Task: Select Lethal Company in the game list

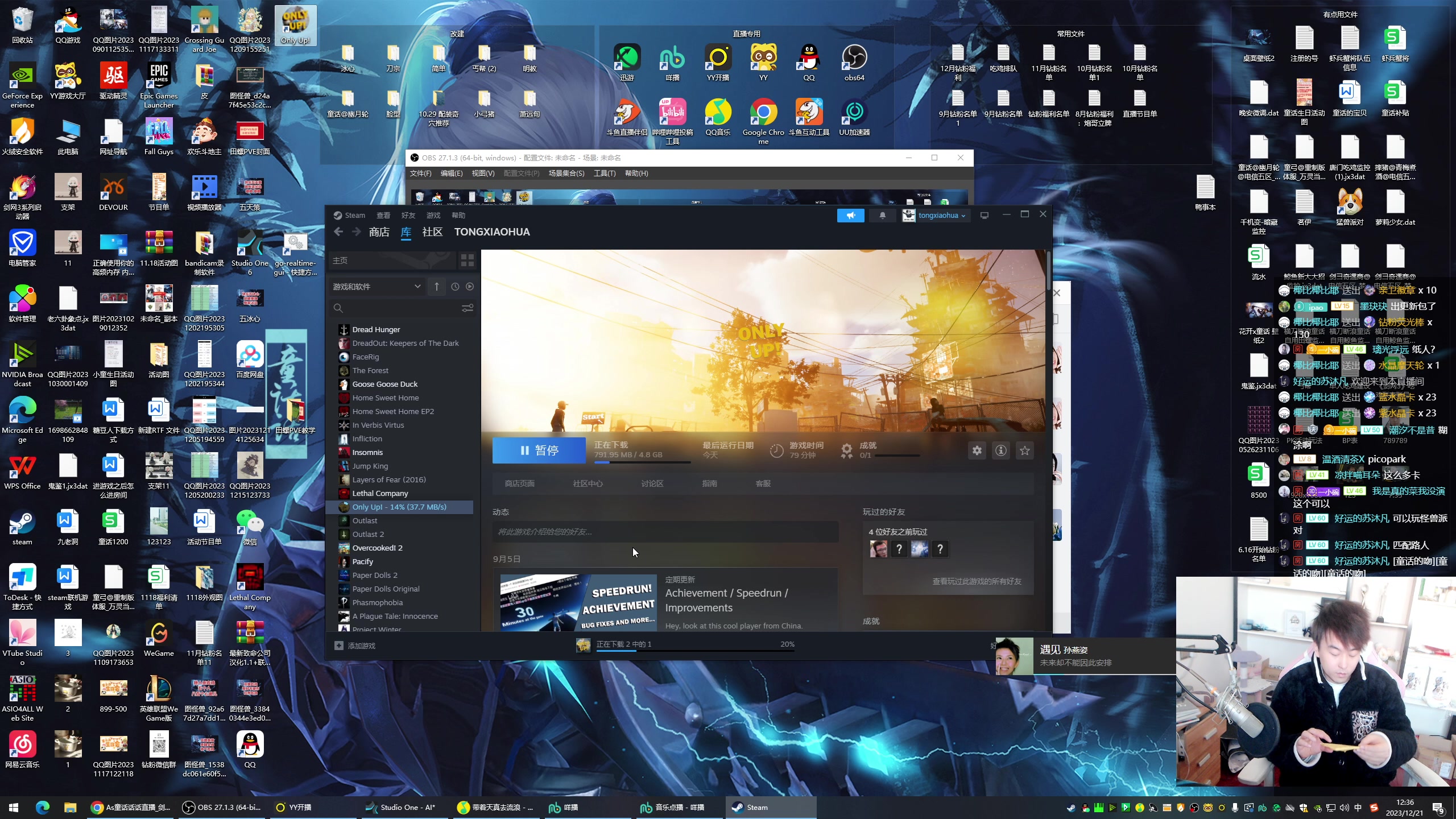Action: click(x=379, y=493)
